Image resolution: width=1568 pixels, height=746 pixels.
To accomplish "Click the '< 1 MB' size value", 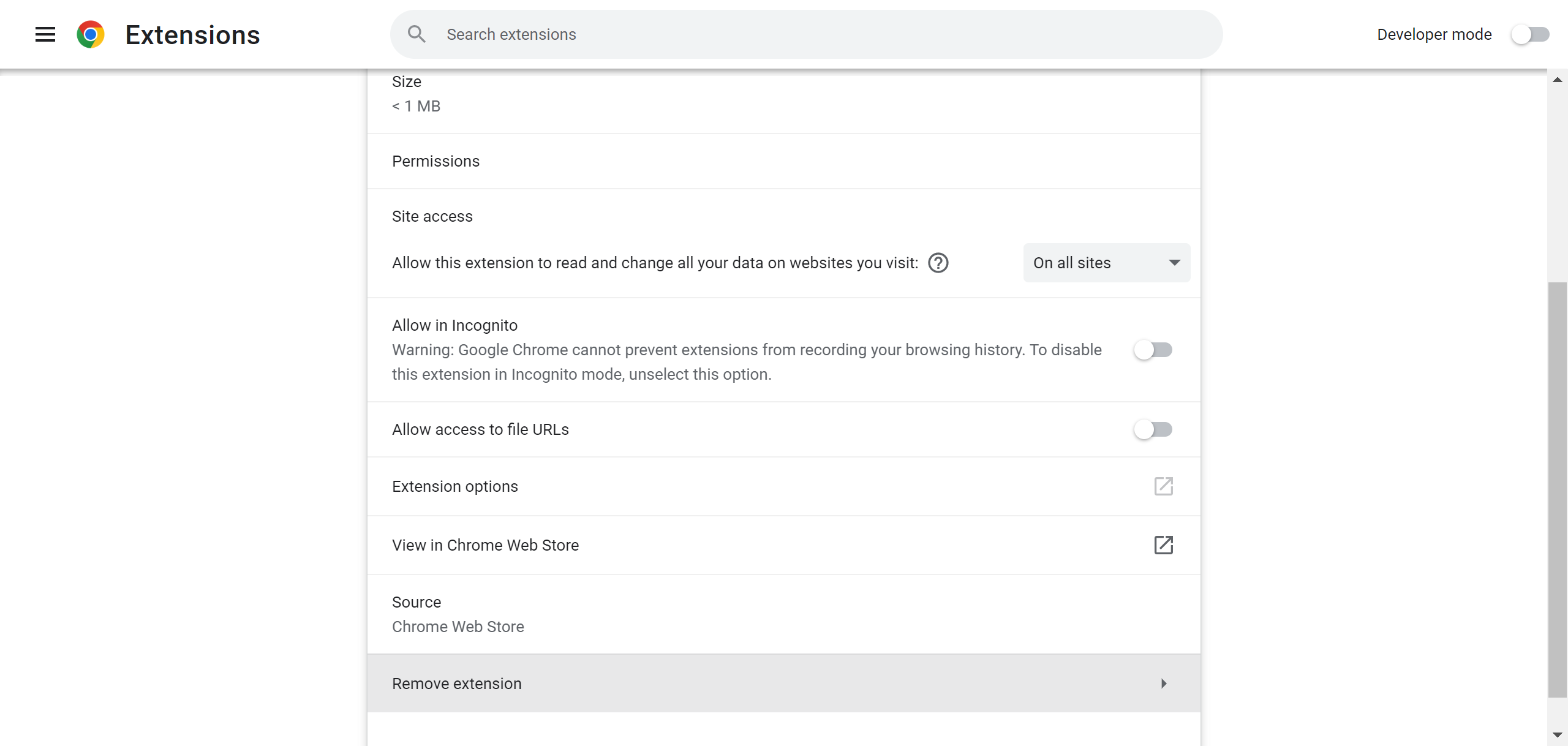I will coord(417,106).
